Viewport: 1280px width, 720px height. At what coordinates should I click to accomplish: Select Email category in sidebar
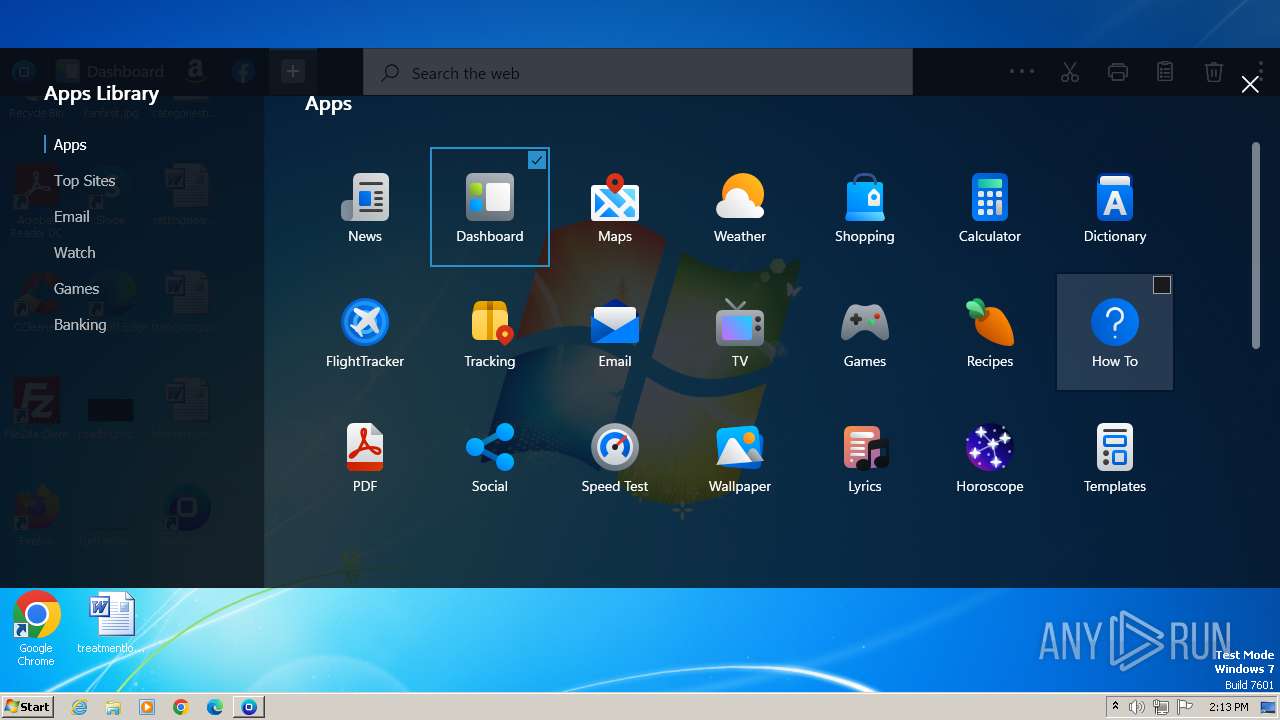pos(72,217)
